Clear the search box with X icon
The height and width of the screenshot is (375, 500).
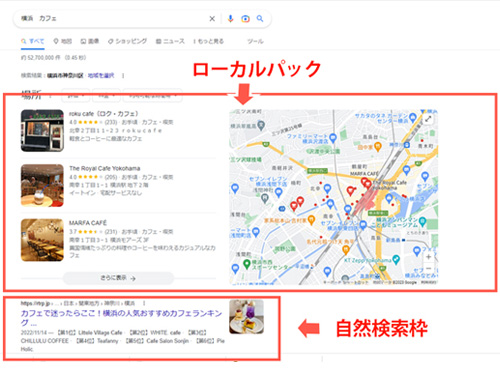(212, 19)
